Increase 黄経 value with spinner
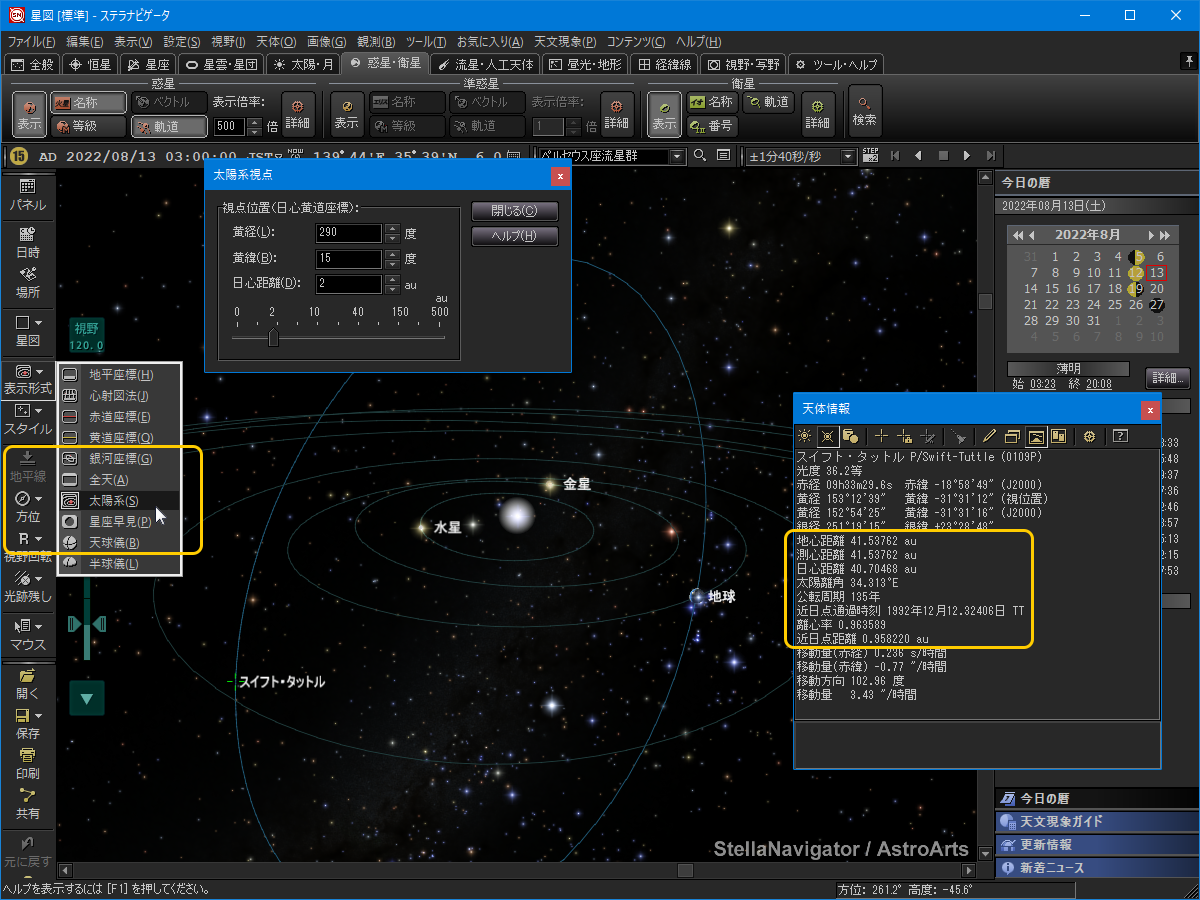Viewport: 1200px width, 900px height. click(x=392, y=228)
